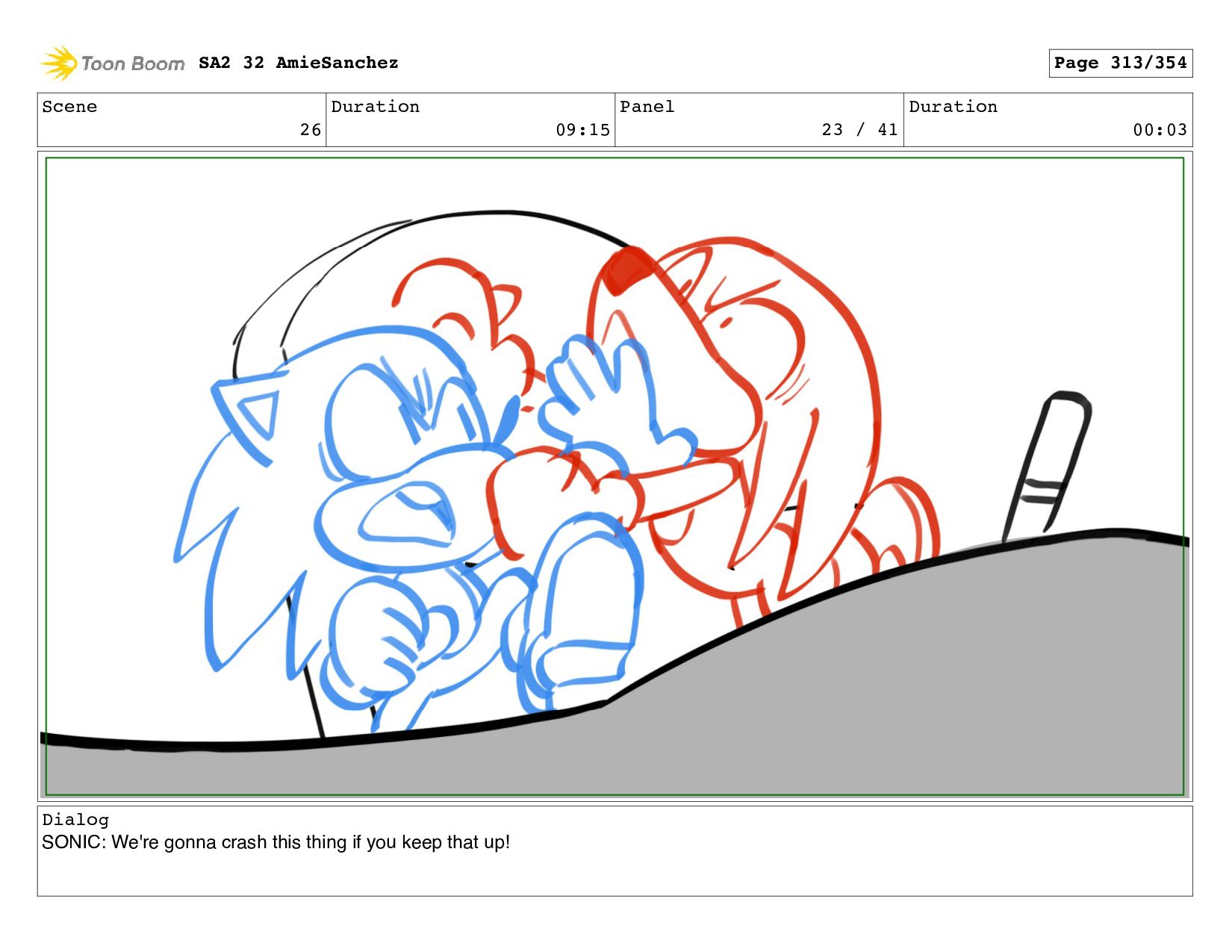Click the 'Scene' header label

click(x=69, y=107)
